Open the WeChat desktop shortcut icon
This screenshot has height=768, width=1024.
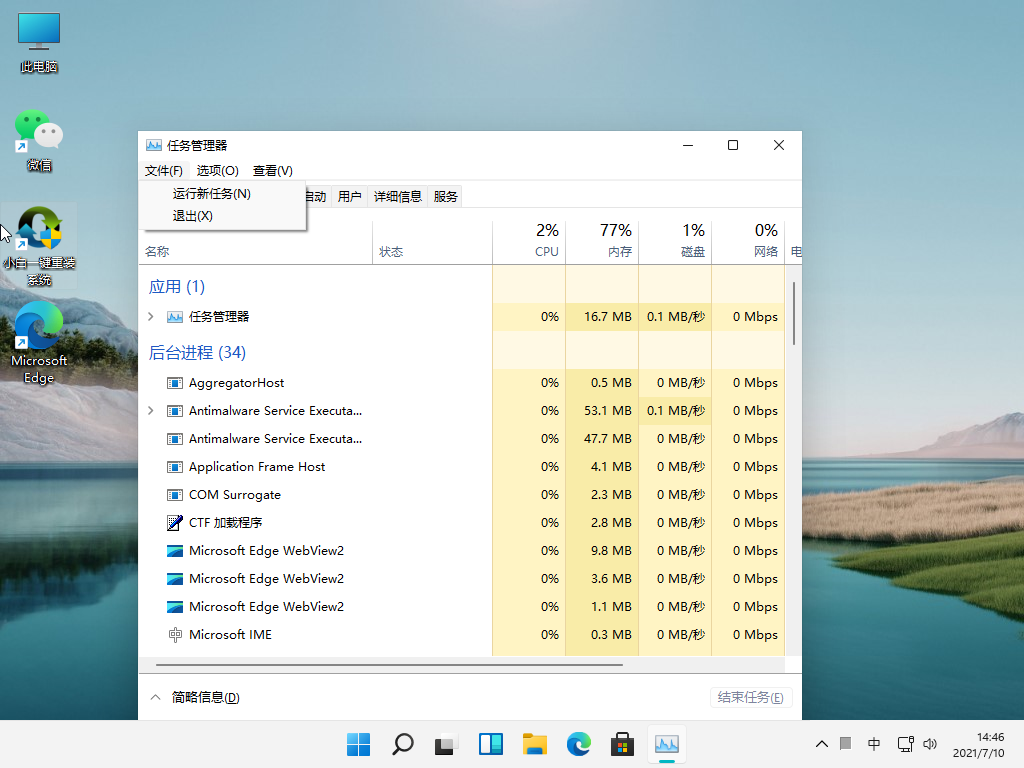click(39, 133)
